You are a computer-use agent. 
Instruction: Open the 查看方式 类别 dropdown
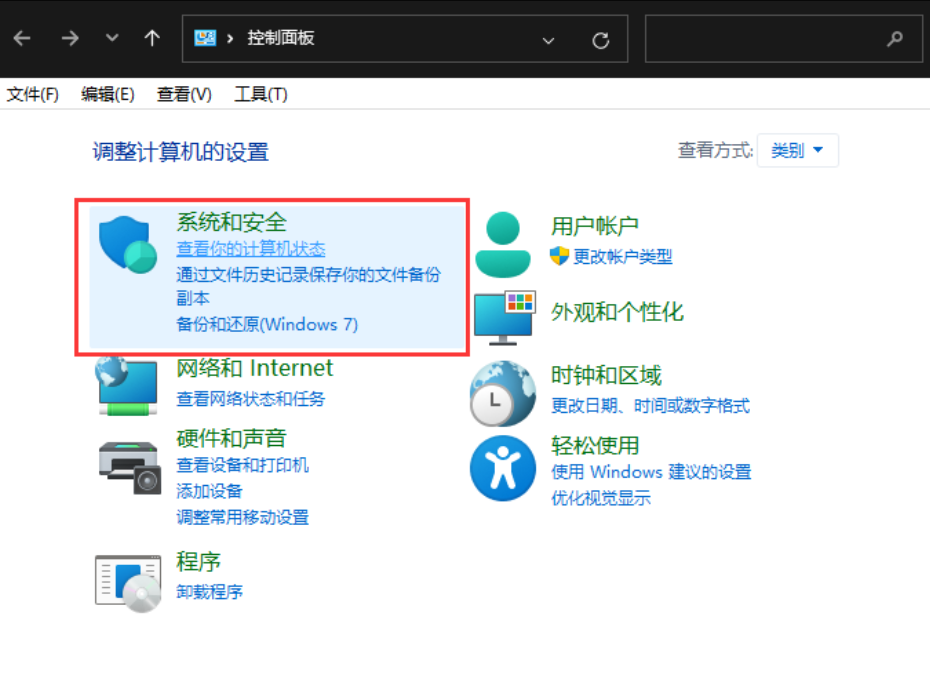click(797, 151)
